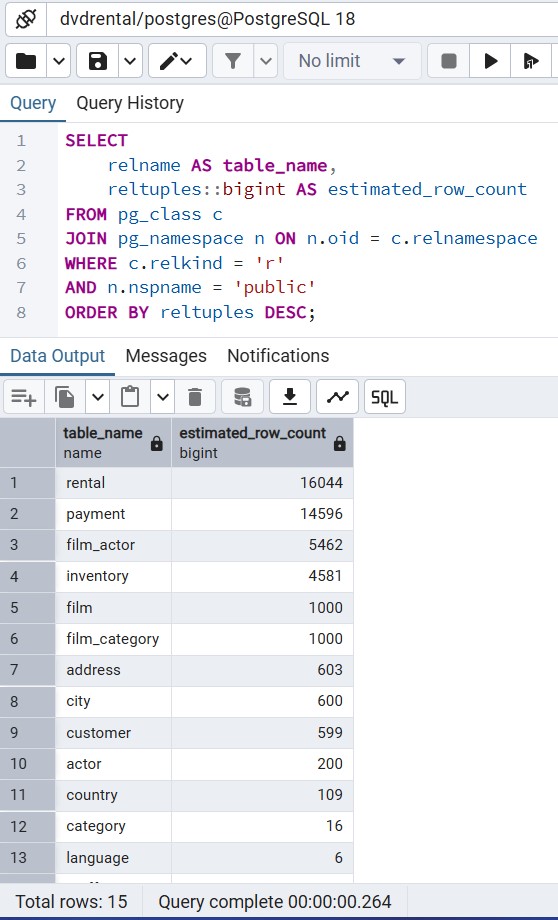Viewport: 558px width, 920px height.
Task: Select the 'film_actor' cell
Action: pyautogui.click(x=113, y=545)
